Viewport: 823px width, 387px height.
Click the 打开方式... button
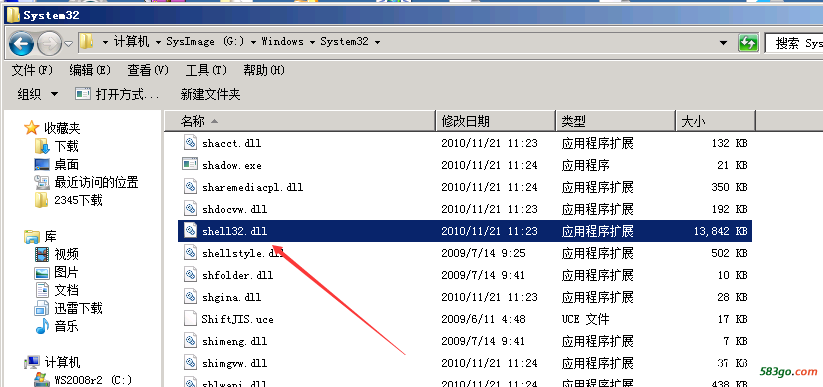tap(117, 95)
